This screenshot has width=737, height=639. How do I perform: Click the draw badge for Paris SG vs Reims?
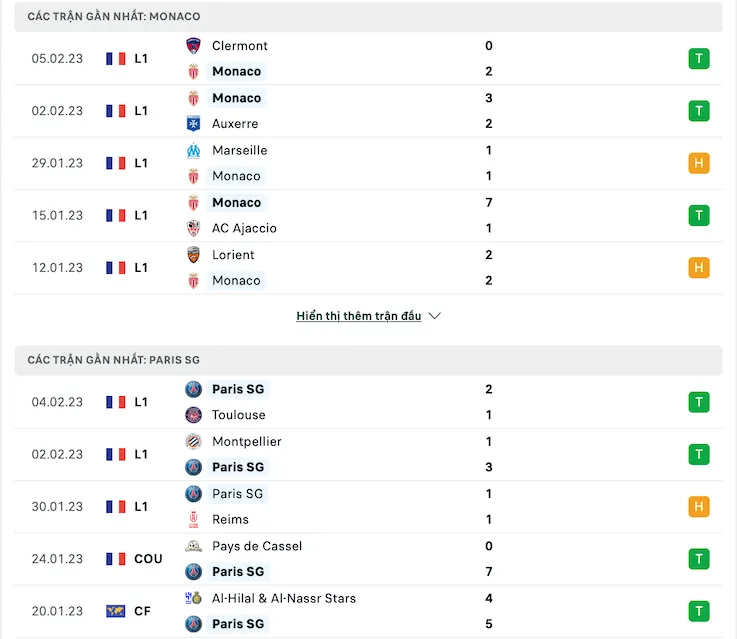pos(699,507)
